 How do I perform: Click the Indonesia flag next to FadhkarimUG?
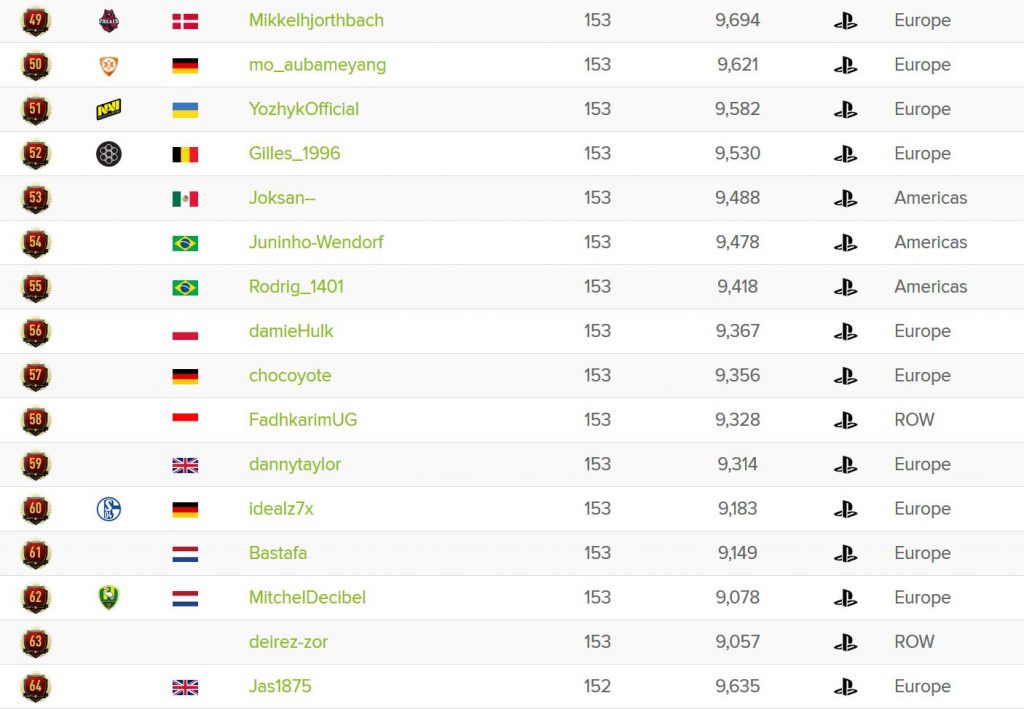point(185,420)
